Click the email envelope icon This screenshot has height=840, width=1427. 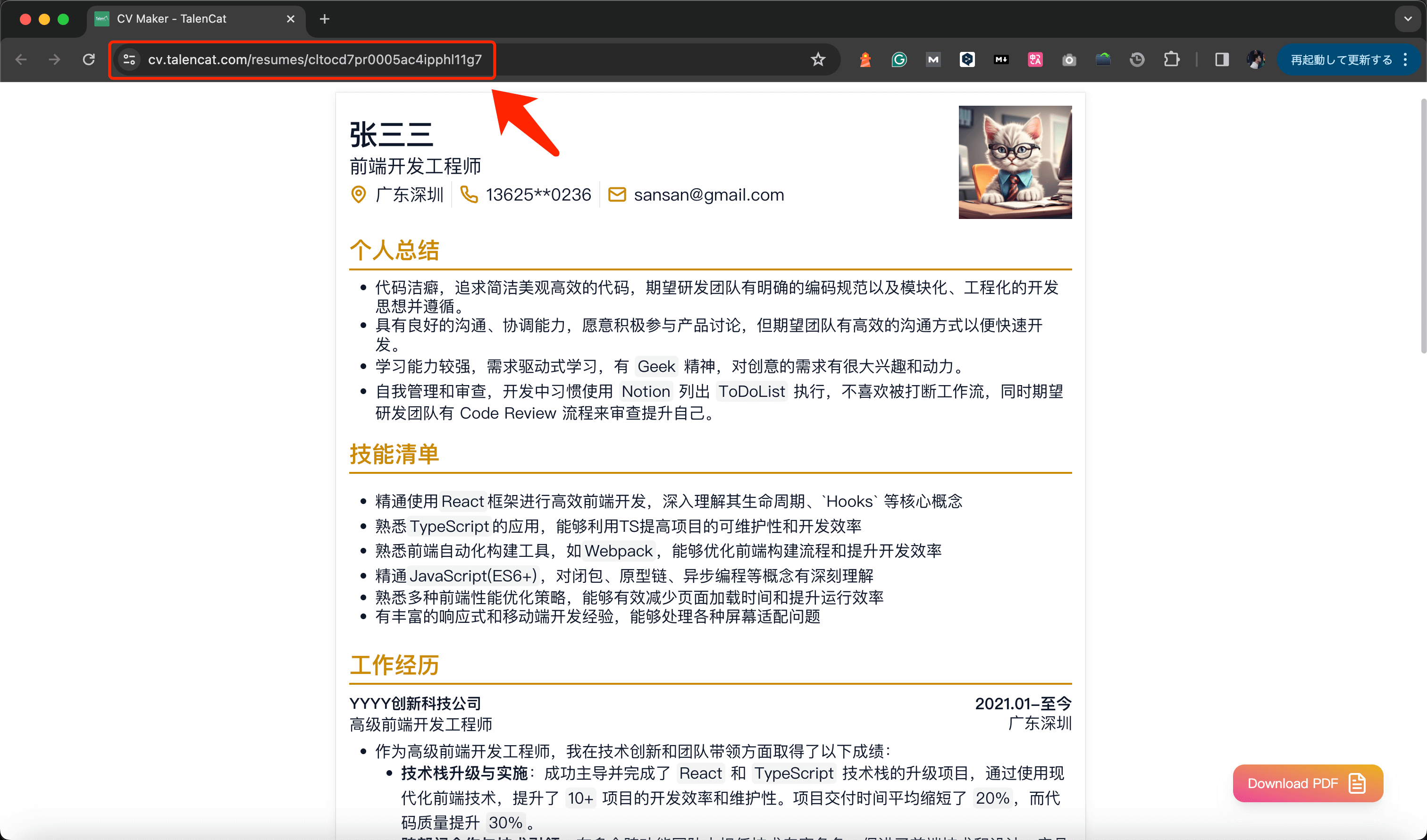(617, 194)
